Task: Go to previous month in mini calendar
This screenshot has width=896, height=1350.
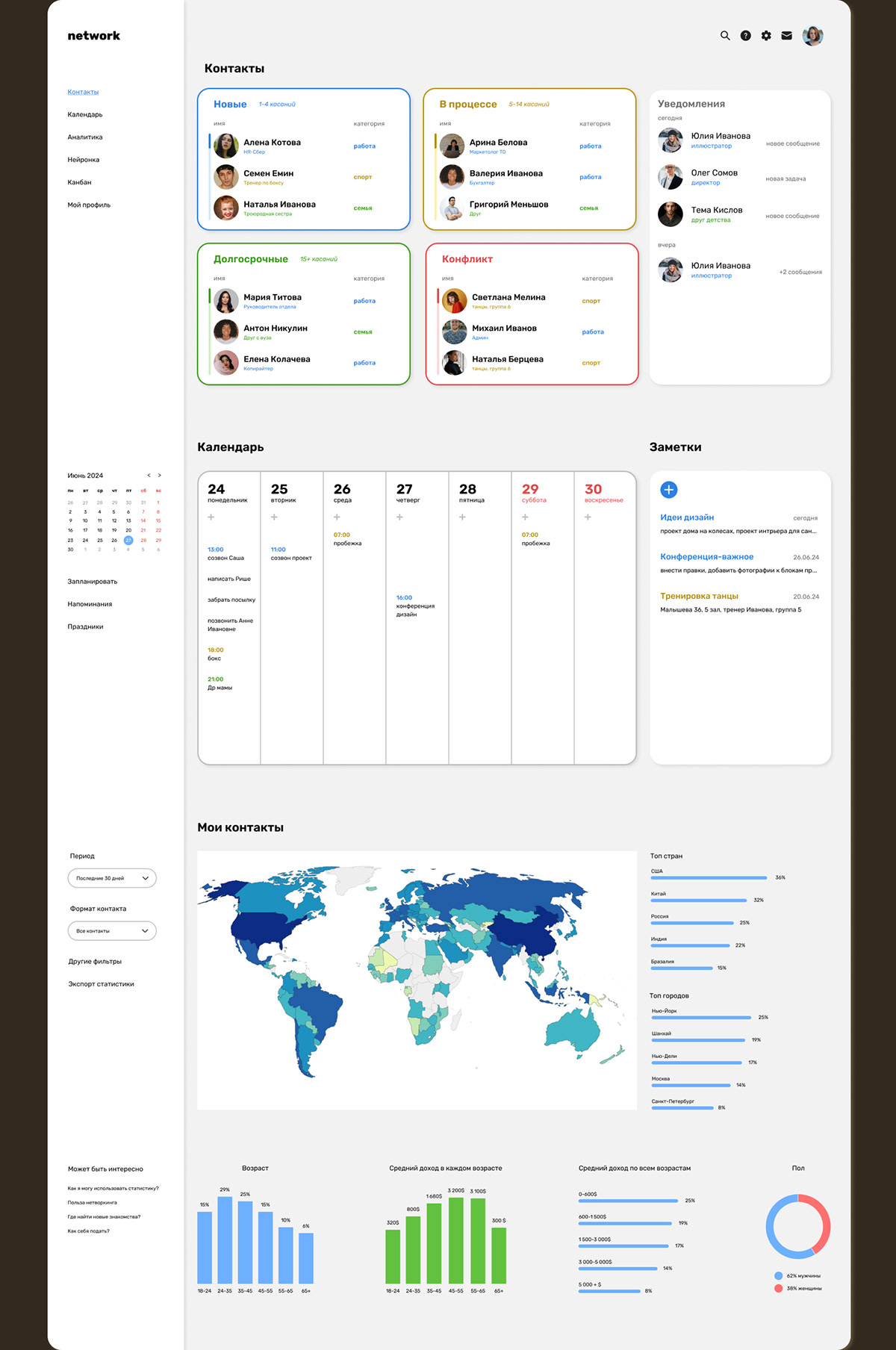Action: point(149,476)
